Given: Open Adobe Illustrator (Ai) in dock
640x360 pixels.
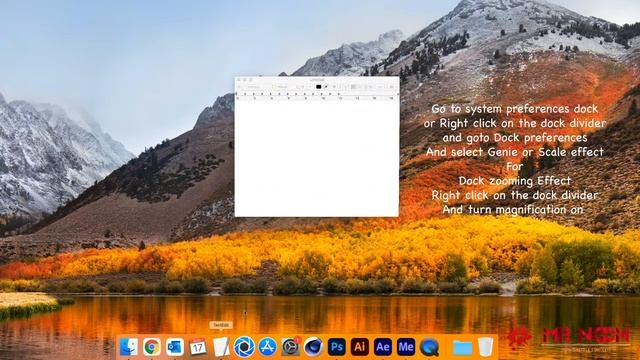Looking at the screenshot, I should click(x=360, y=347).
